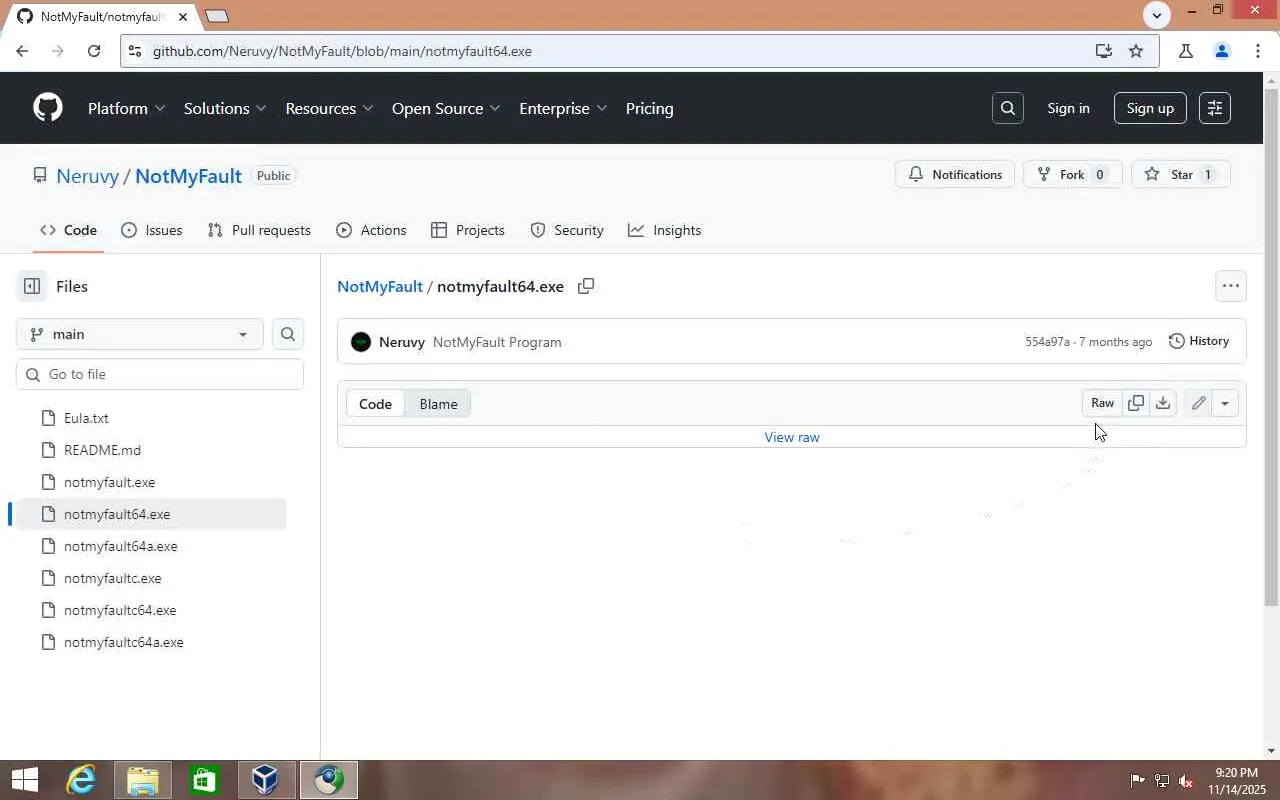1280x800 pixels.
Task: Switch to the Pull requests tab
Action: coord(259,230)
